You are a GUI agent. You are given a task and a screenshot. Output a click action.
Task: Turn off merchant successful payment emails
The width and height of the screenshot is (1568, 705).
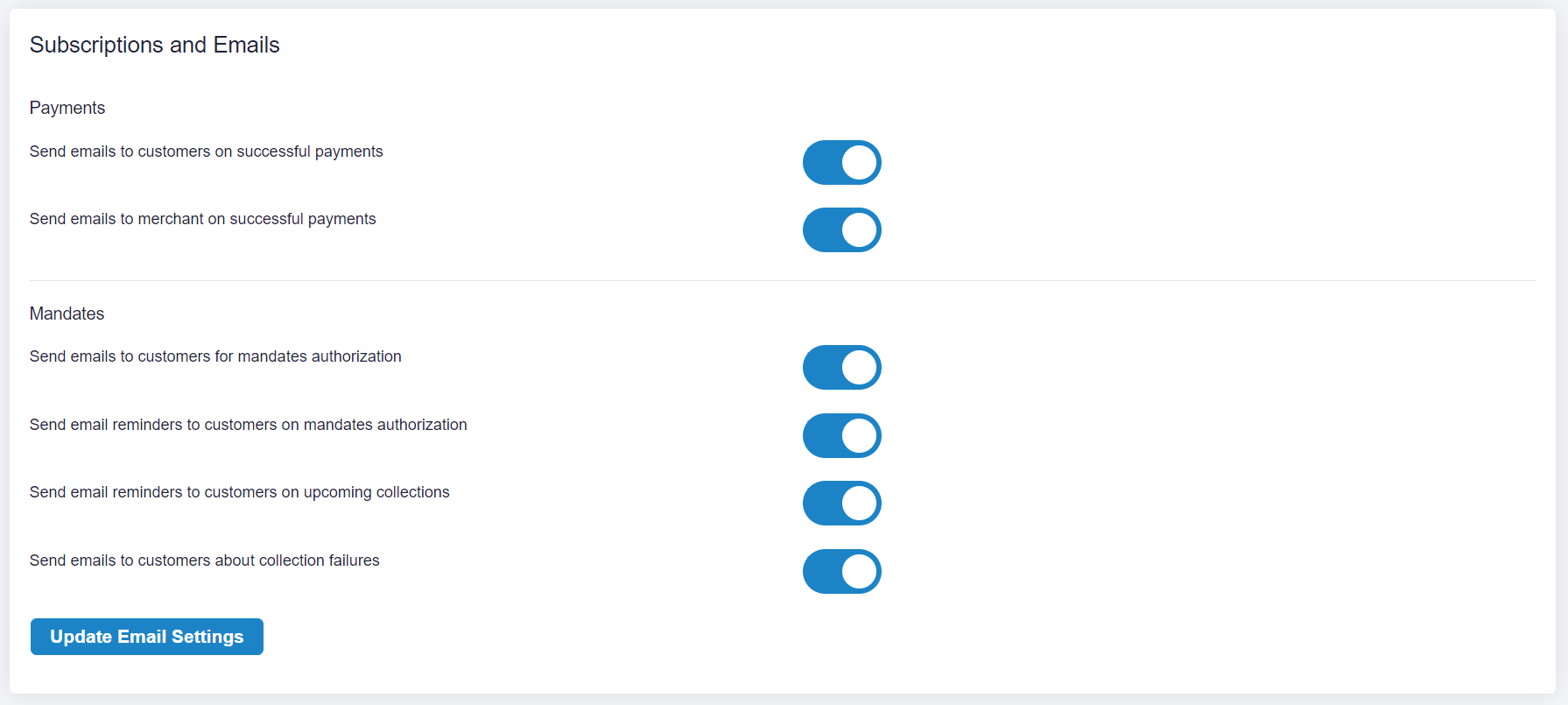click(841, 229)
